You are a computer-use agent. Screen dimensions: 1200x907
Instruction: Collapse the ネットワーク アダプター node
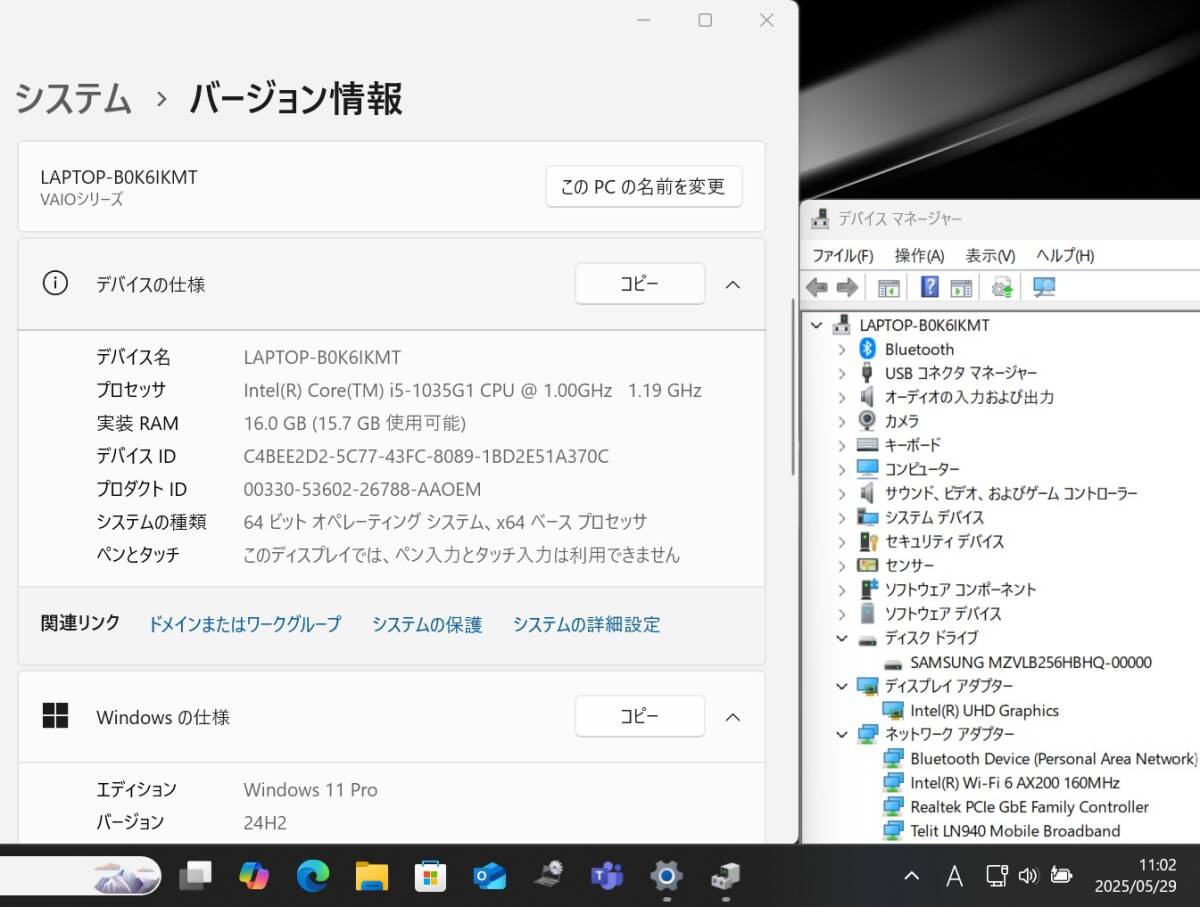(x=842, y=734)
